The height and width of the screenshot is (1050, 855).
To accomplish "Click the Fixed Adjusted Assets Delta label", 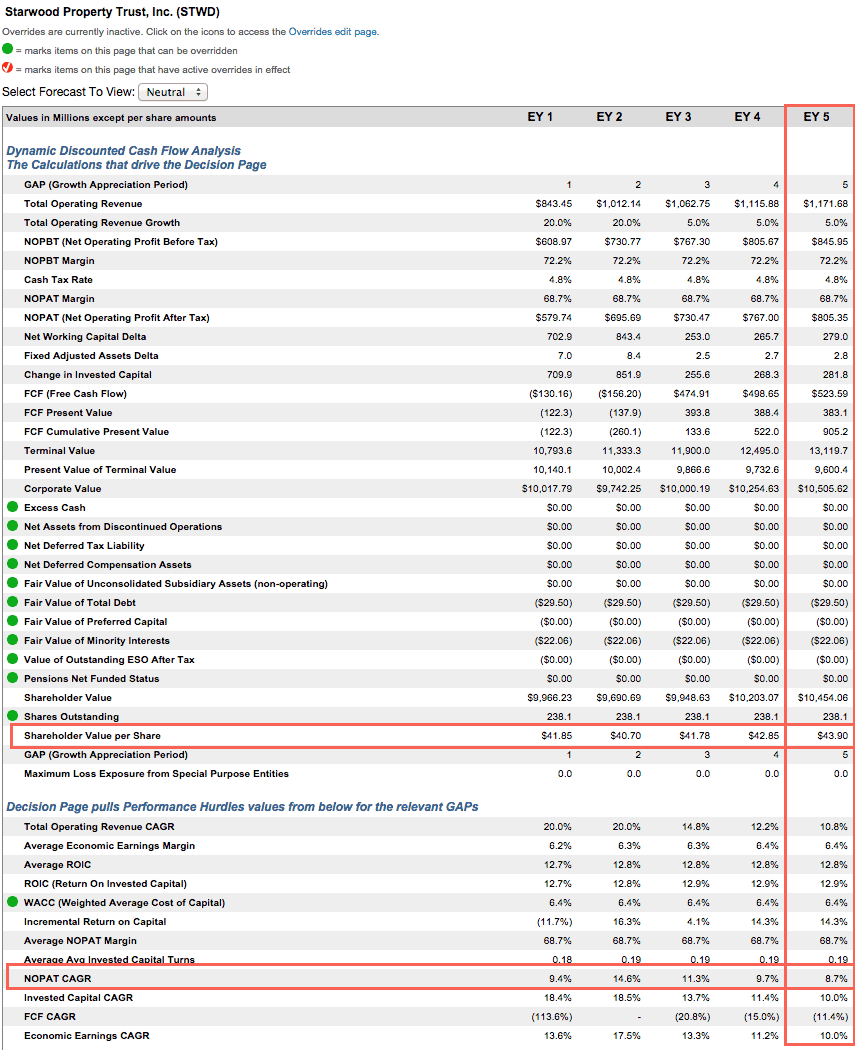I will (x=91, y=356).
